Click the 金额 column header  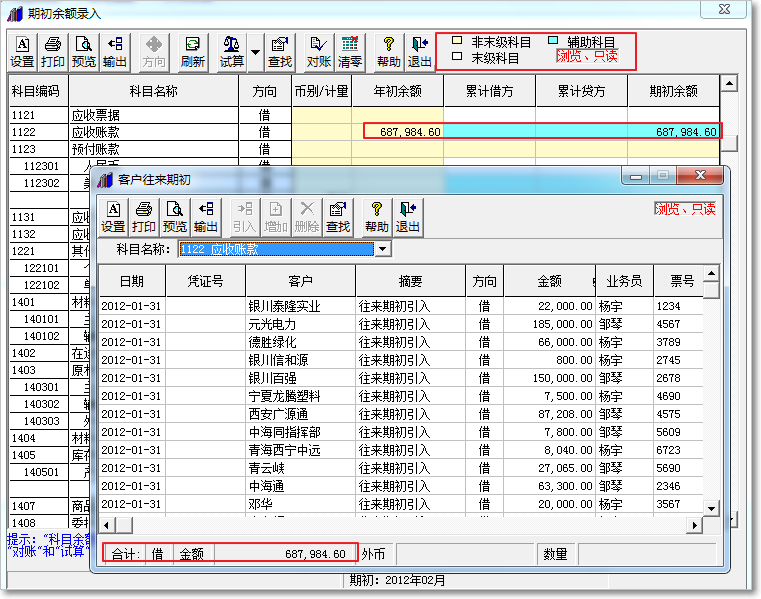click(x=548, y=282)
